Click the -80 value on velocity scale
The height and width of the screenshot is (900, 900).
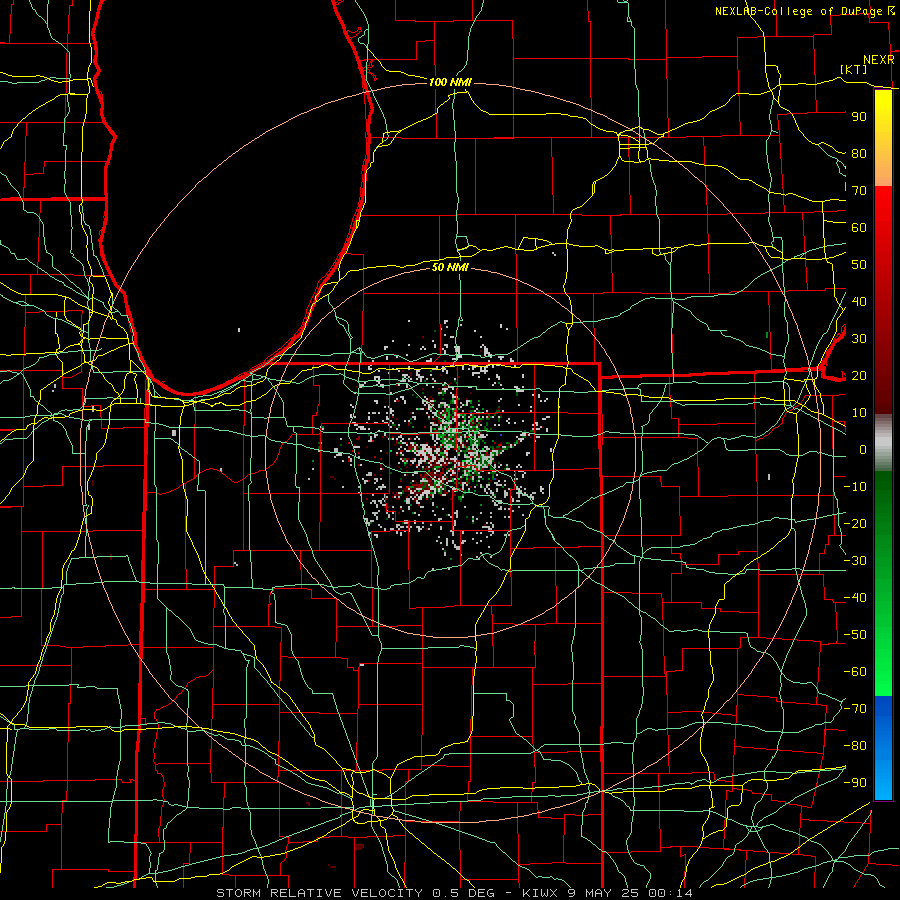[x=855, y=746]
